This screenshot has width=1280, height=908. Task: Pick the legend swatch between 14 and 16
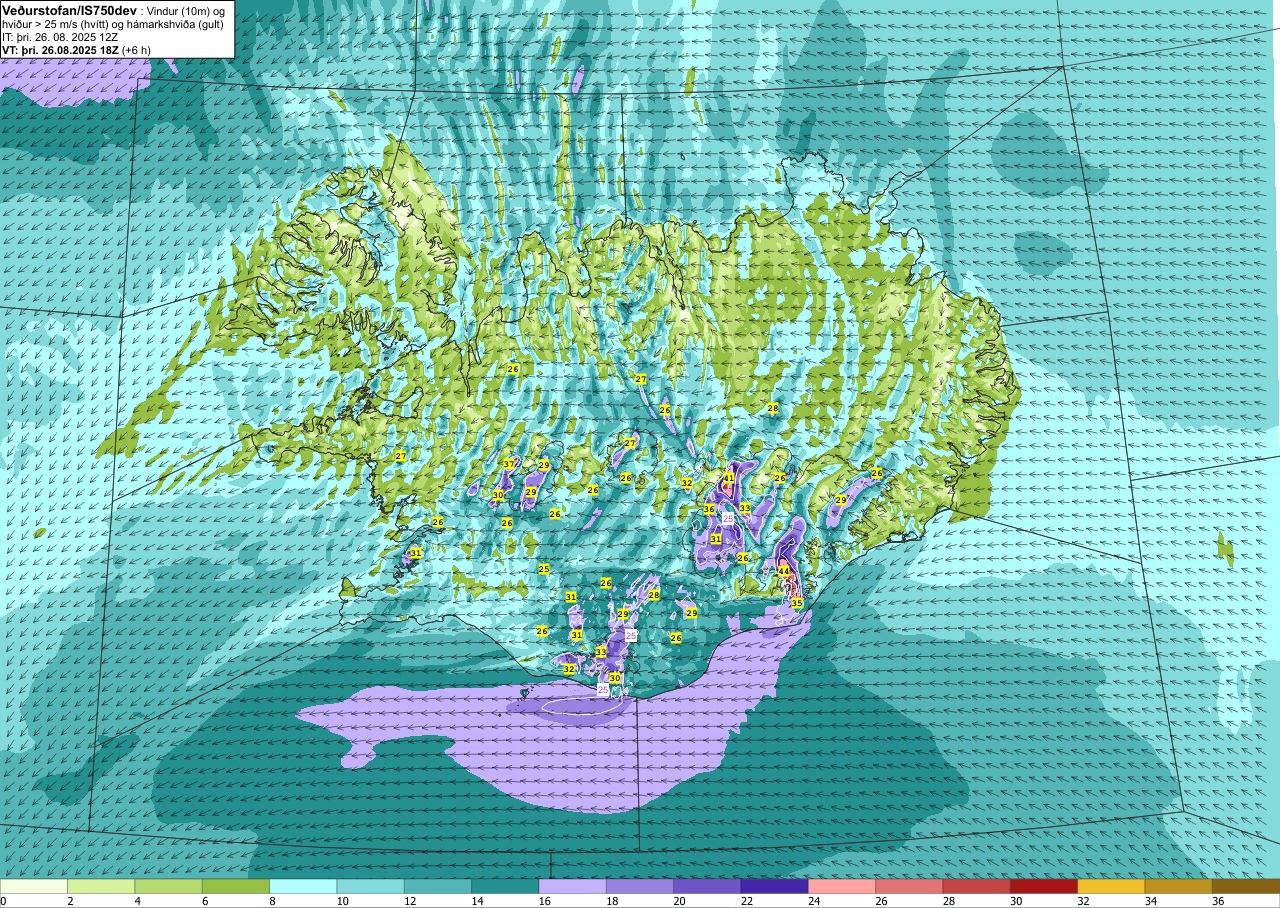pos(505,886)
